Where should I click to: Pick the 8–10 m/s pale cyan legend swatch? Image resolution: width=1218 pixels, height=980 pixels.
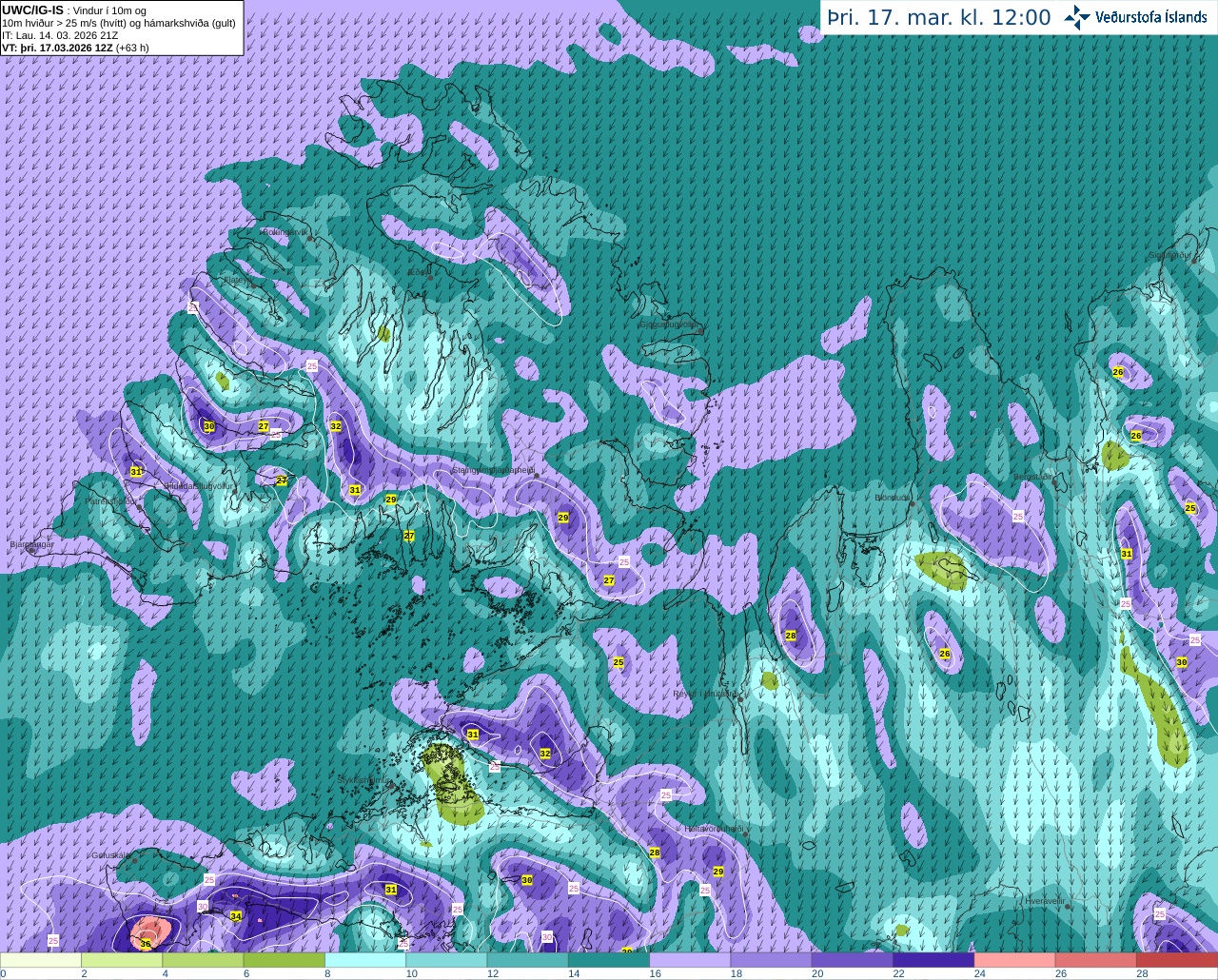coord(365,960)
